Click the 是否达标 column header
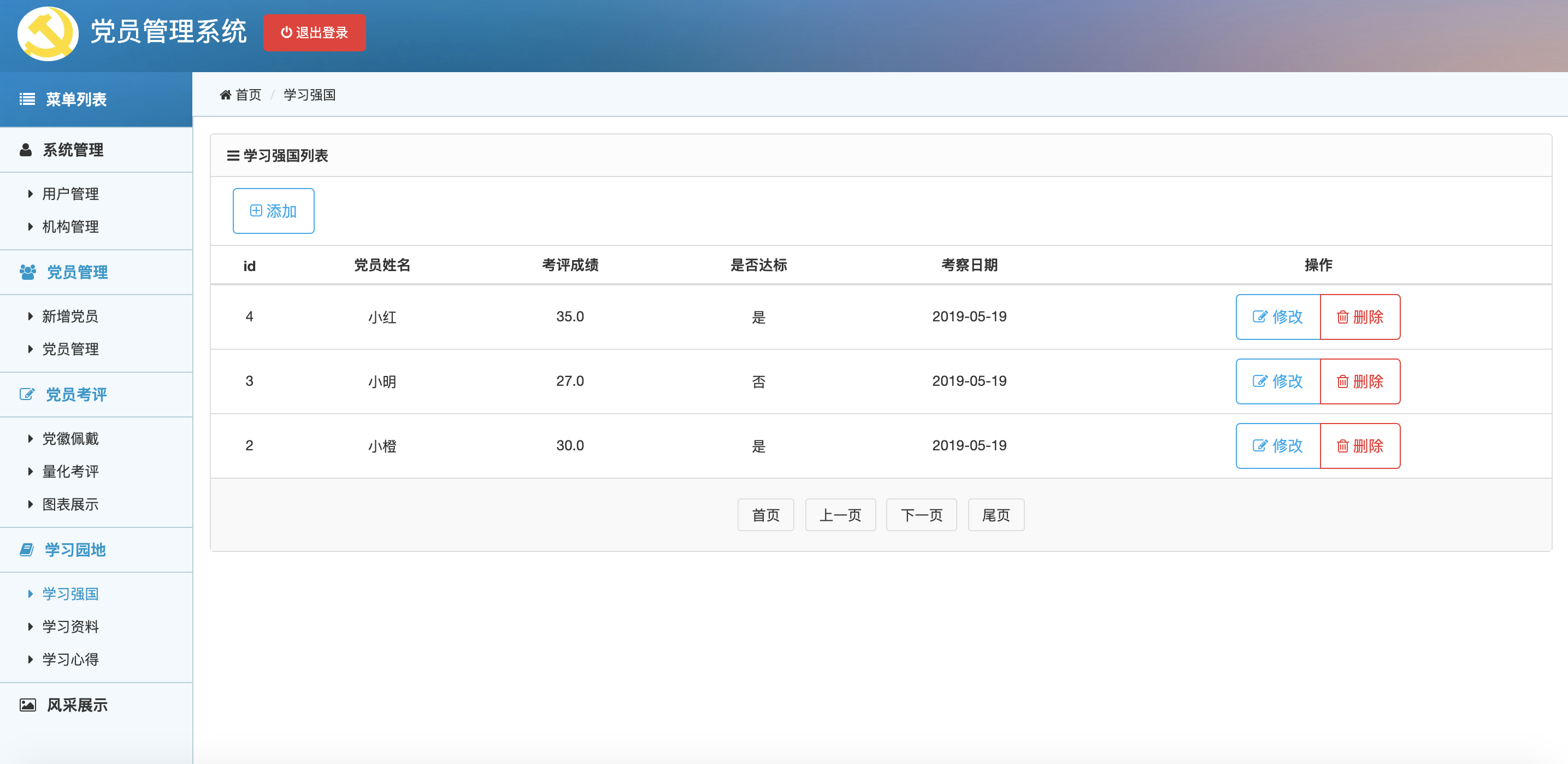Image resolution: width=1568 pixels, height=764 pixels. click(x=759, y=265)
